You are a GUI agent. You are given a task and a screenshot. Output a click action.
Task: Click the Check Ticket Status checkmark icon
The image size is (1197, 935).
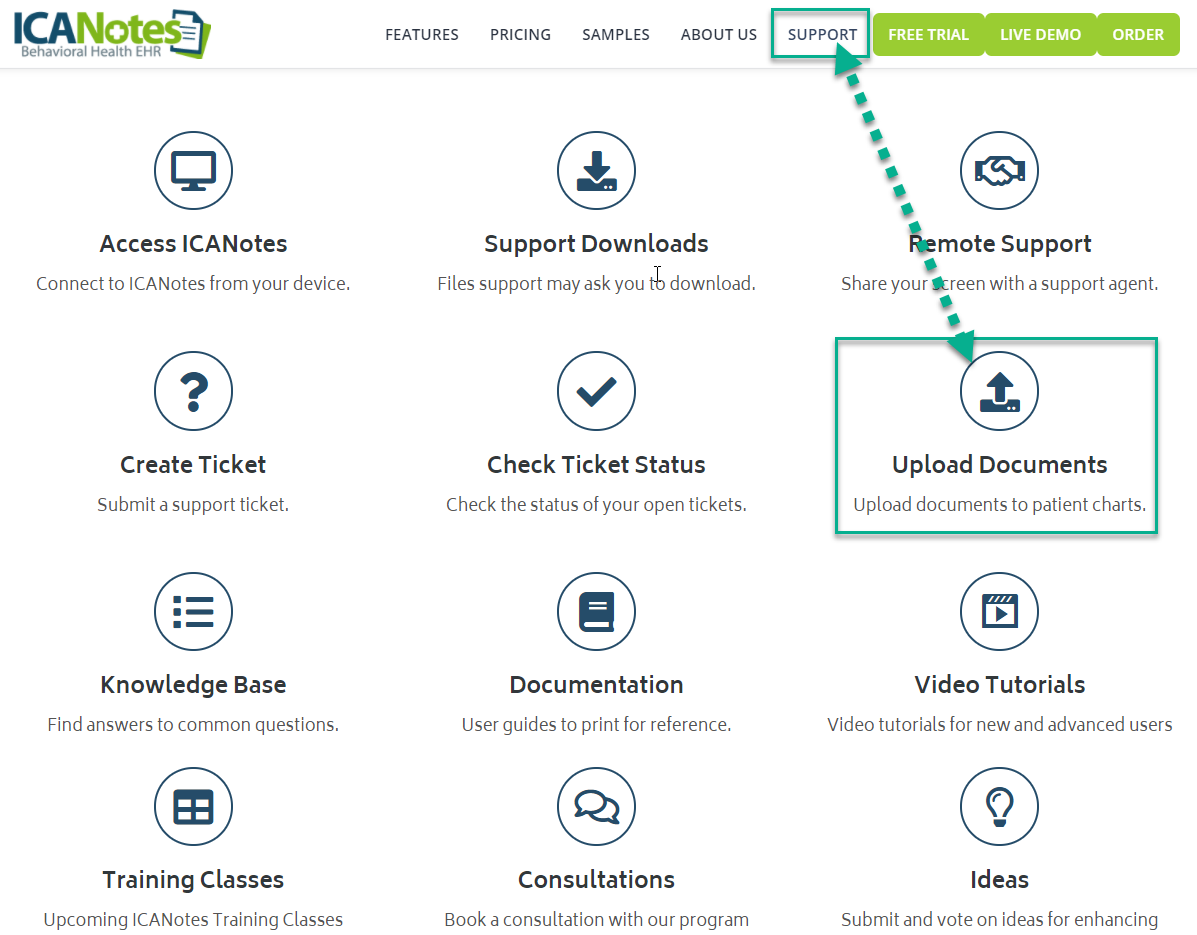pyautogui.click(x=596, y=391)
